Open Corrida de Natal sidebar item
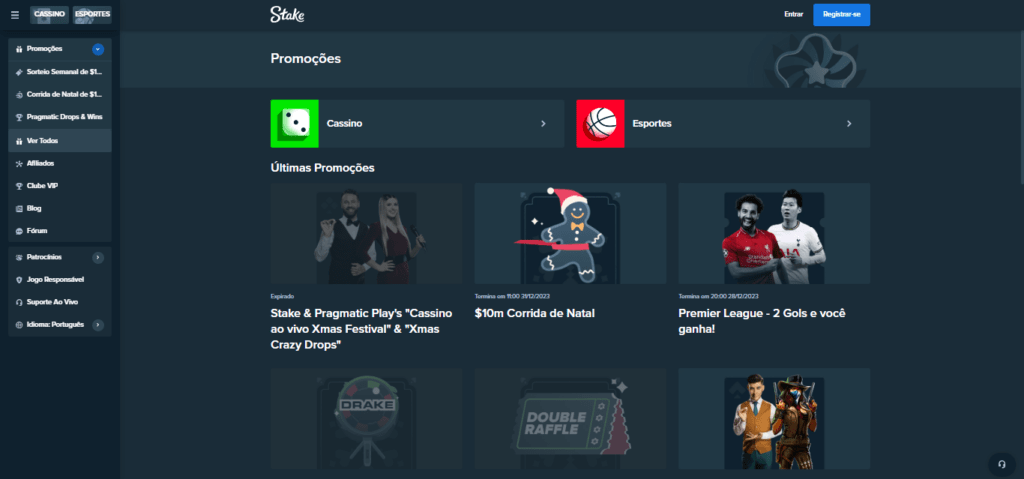 tap(59, 95)
